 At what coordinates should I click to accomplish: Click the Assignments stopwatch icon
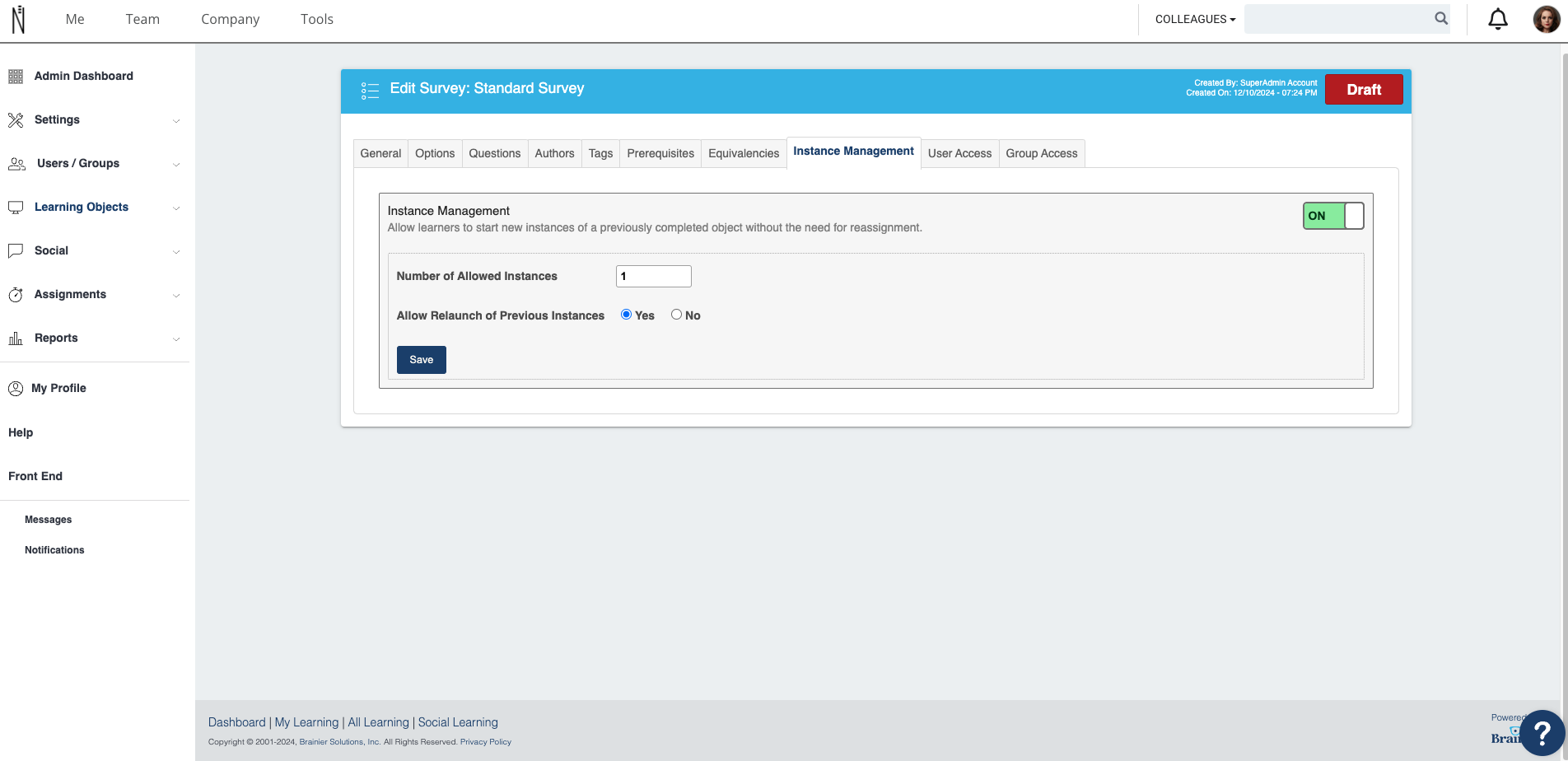pyautogui.click(x=16, y=295)
